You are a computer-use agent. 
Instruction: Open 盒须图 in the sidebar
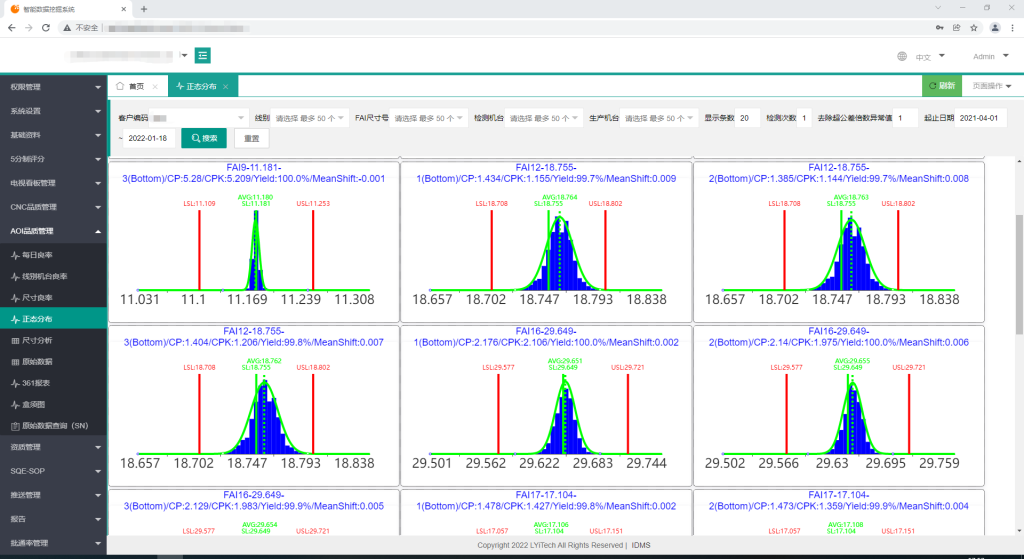click(x=38, y=403)
